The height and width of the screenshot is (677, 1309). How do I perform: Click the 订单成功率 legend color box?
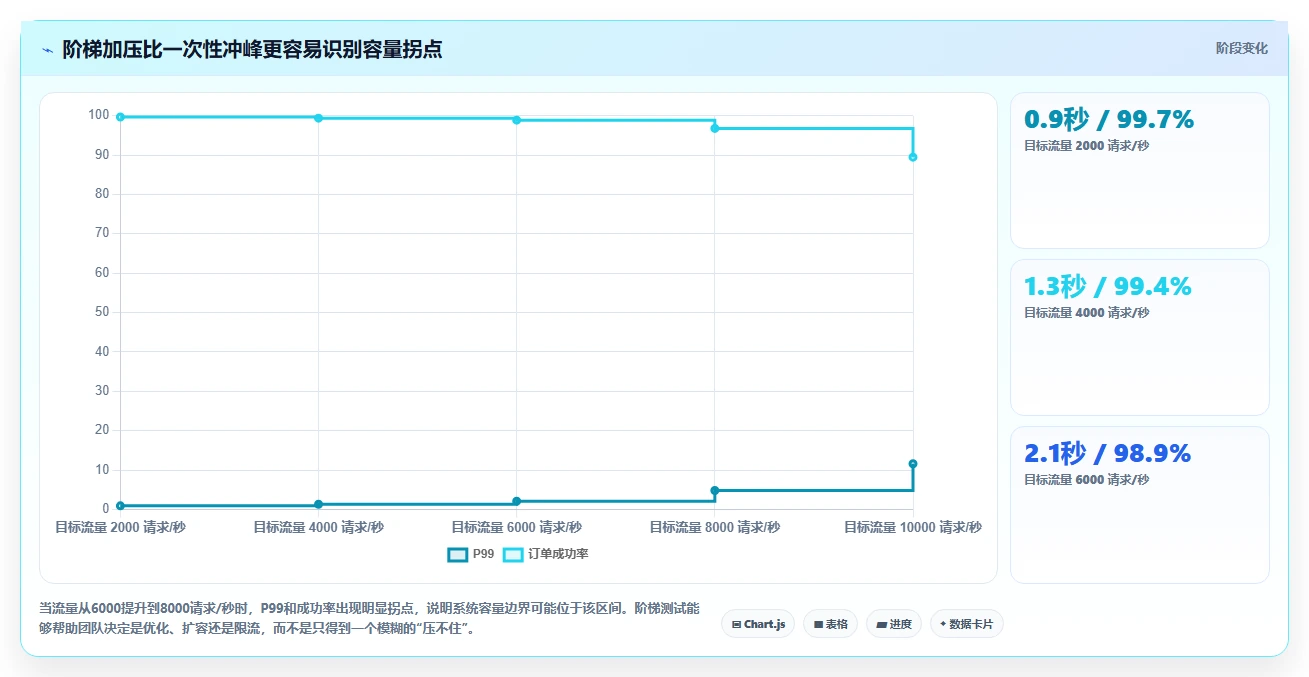[x=513, y=554]
